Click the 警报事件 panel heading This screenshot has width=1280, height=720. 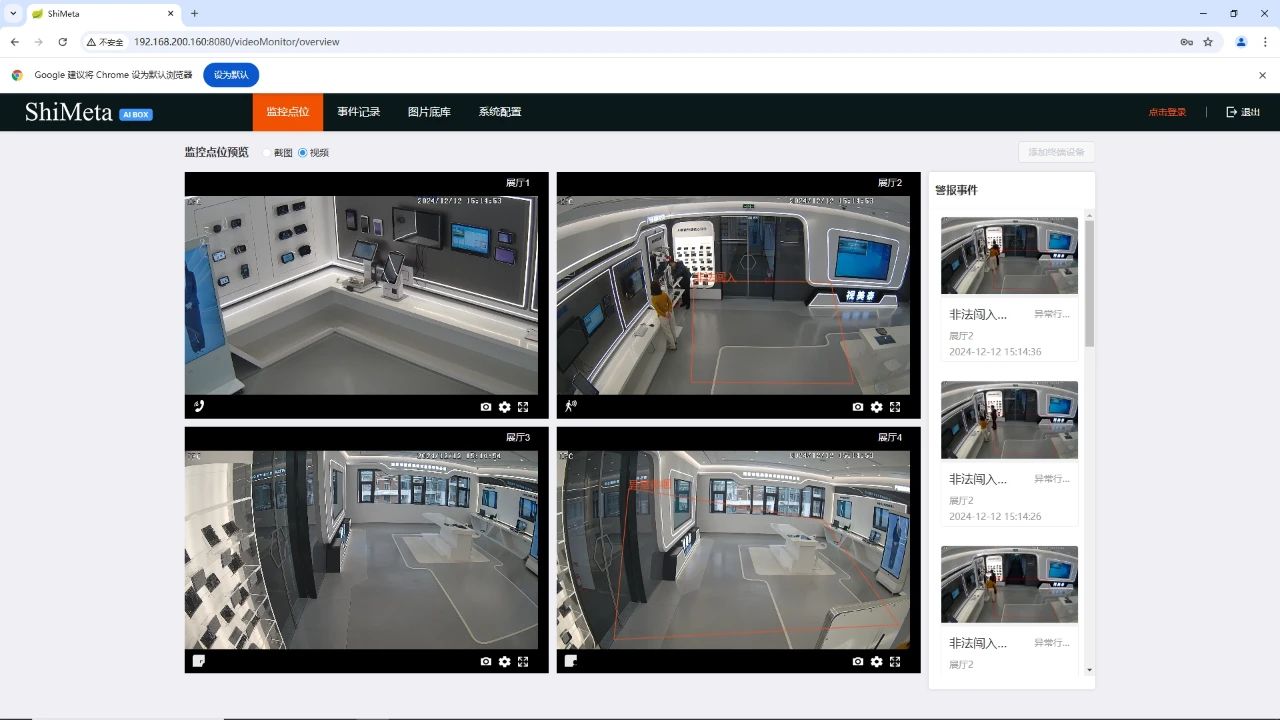[x=957, y=190]
